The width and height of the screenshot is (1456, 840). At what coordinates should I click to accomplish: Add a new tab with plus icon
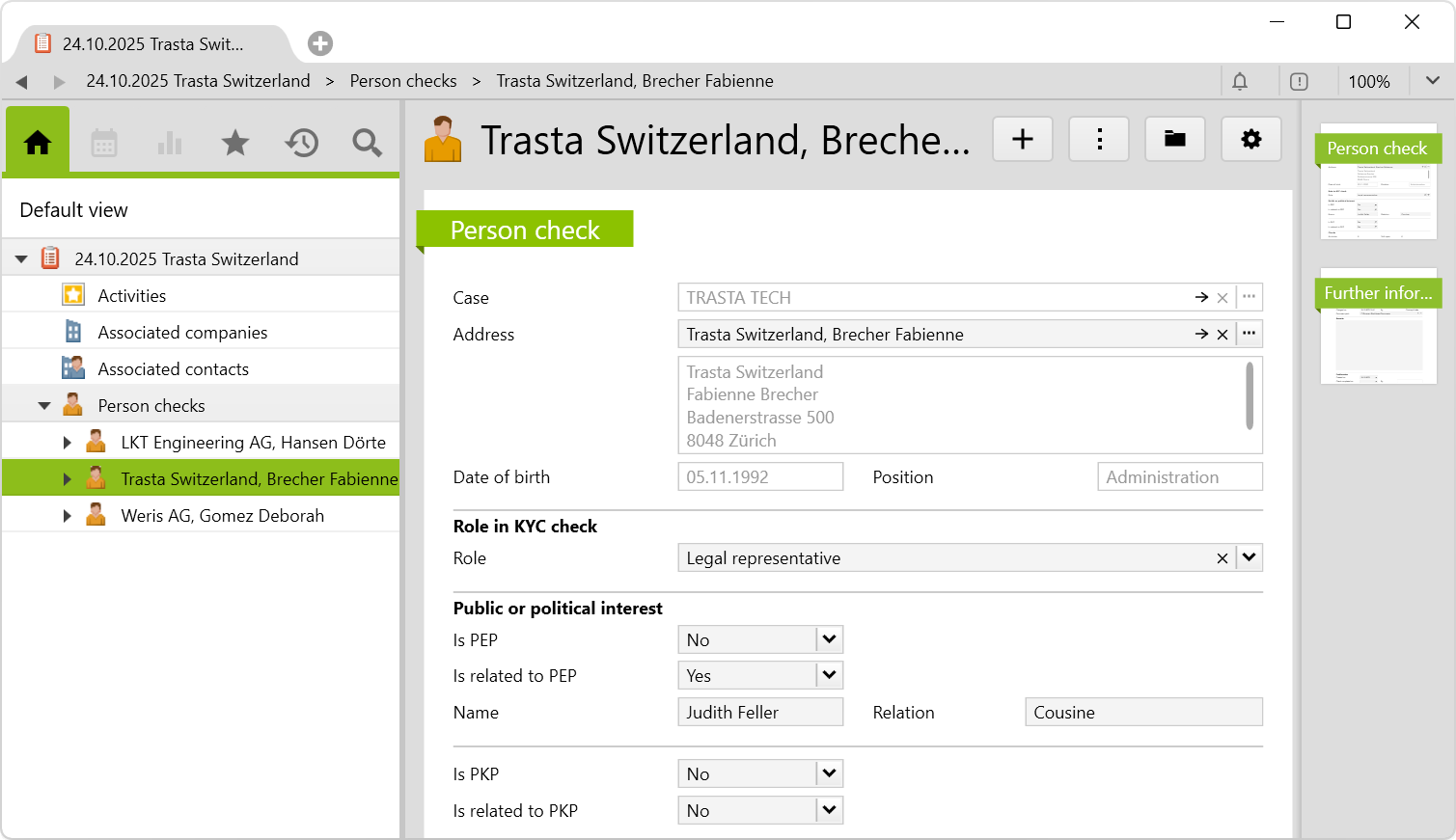[x=320, y=43]
